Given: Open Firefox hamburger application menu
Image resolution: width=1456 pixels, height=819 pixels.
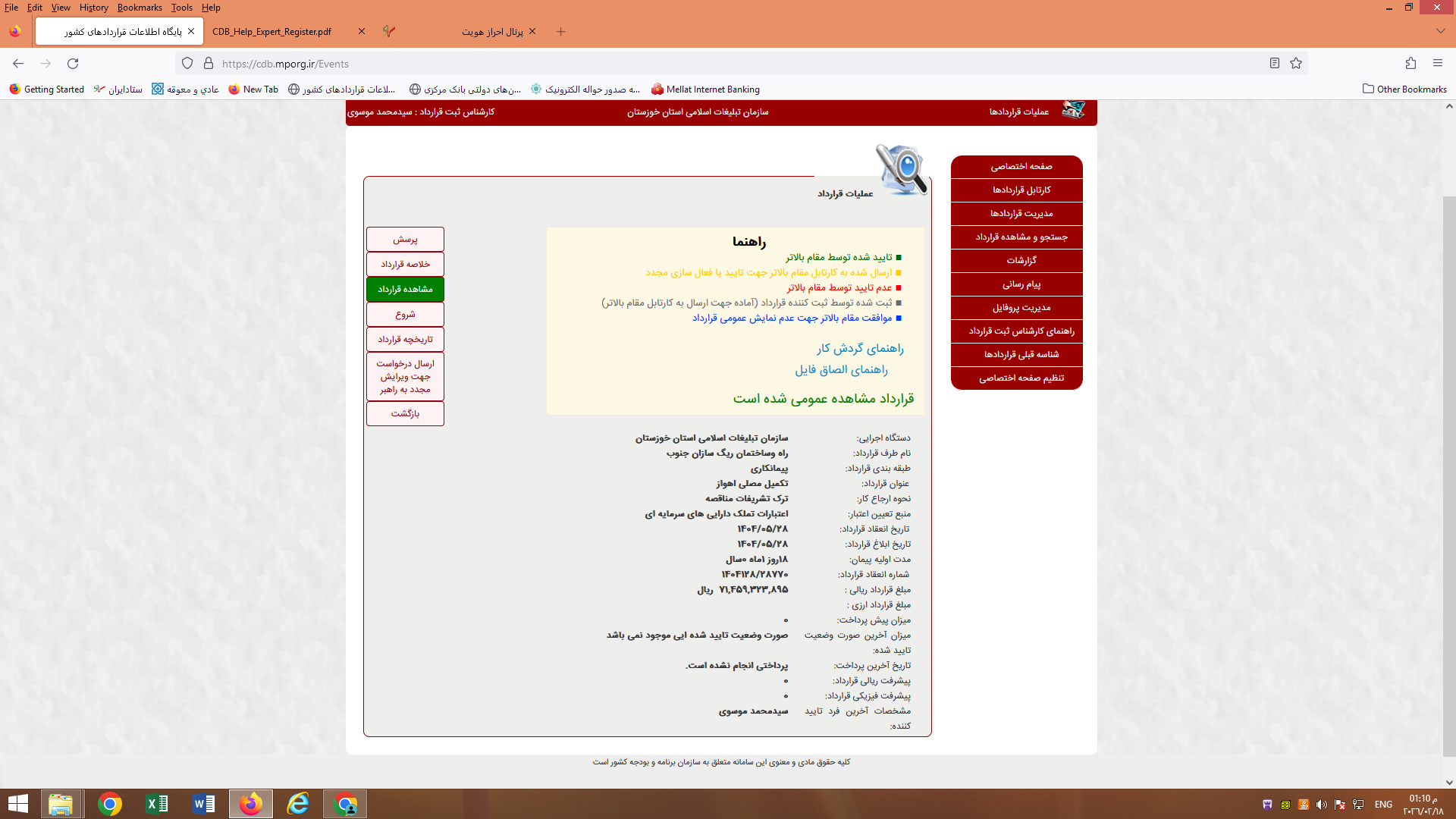Looking at the screenshot, I should point(1438,64).
